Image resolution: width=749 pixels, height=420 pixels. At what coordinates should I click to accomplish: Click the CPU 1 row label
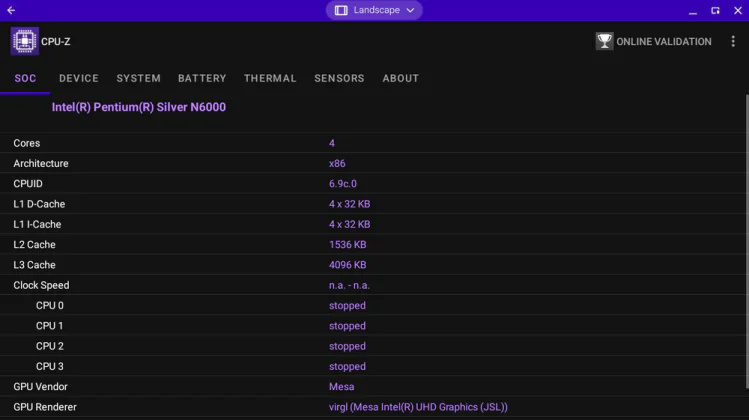[x=50, y=326]
